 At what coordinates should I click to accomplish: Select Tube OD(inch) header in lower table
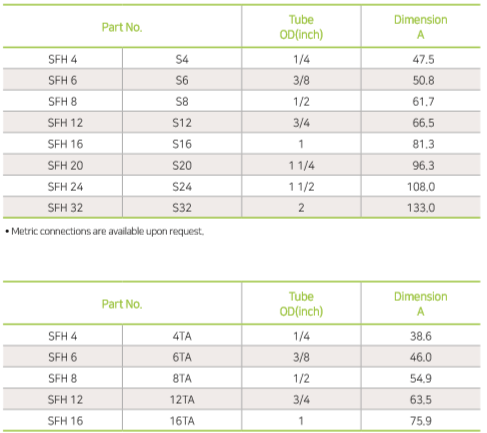301,304
